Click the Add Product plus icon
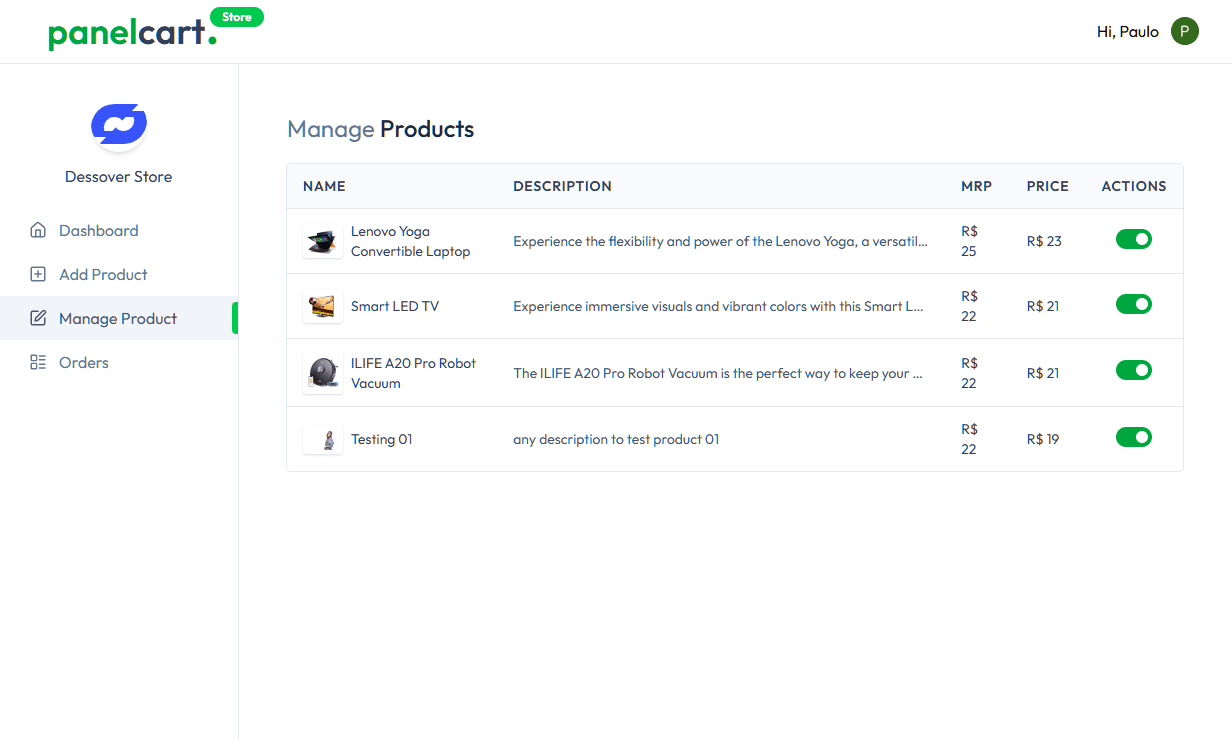The height and width of the screenshot is (740, 1232). 38,274
